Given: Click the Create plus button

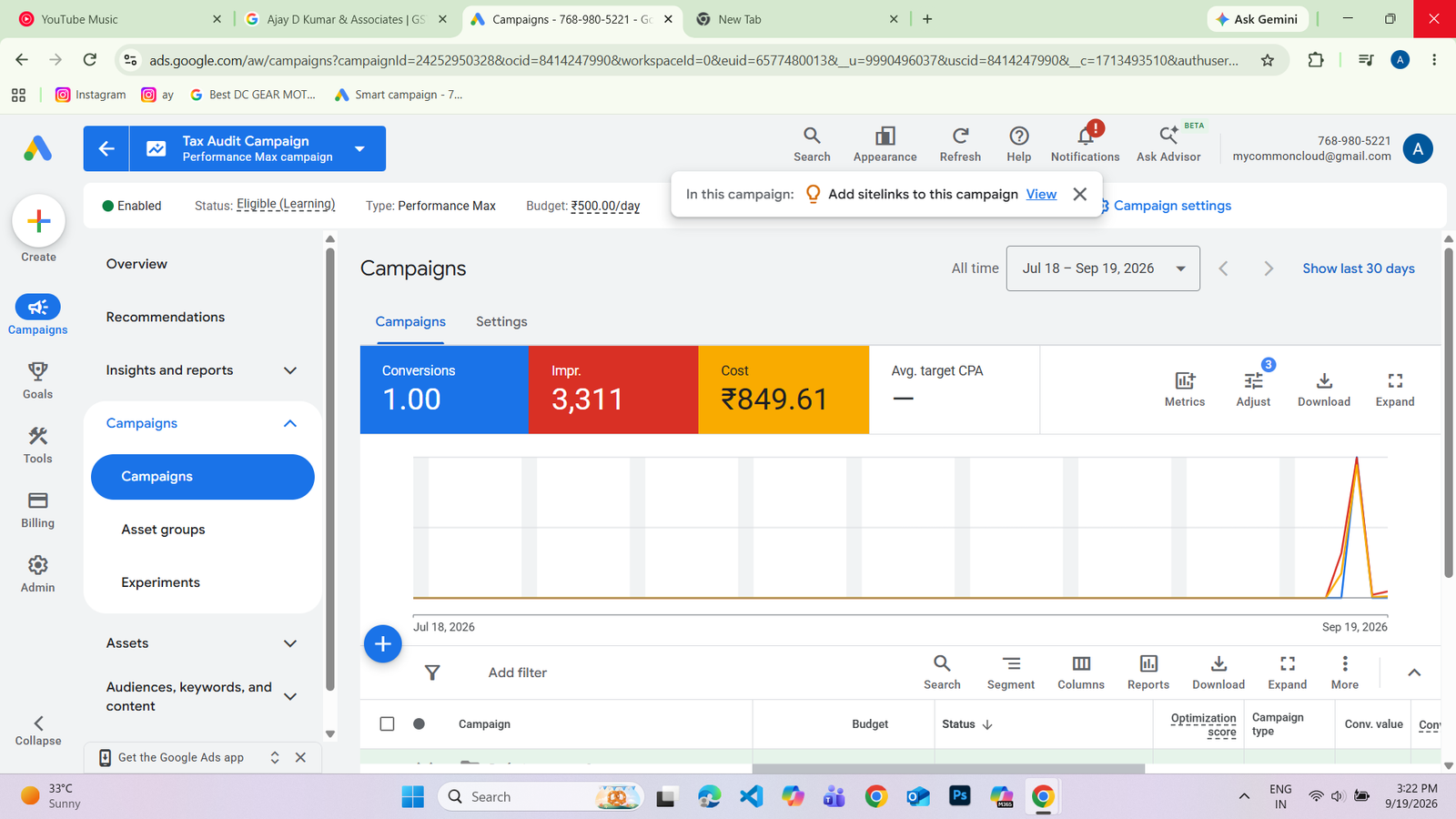Looking at the screenshot, I should click(x=38, y=220).
